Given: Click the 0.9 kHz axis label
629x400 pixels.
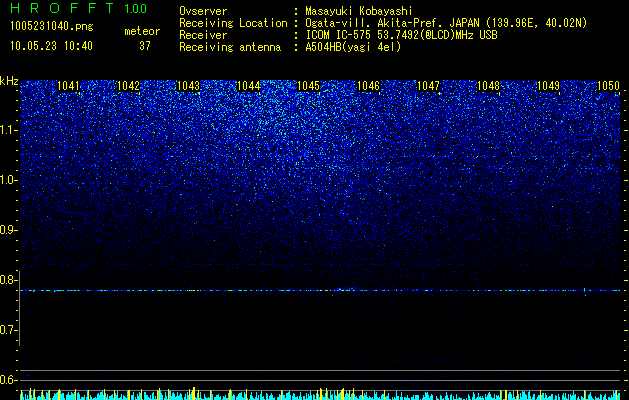Looking at the screenshot, I should 8,230.
